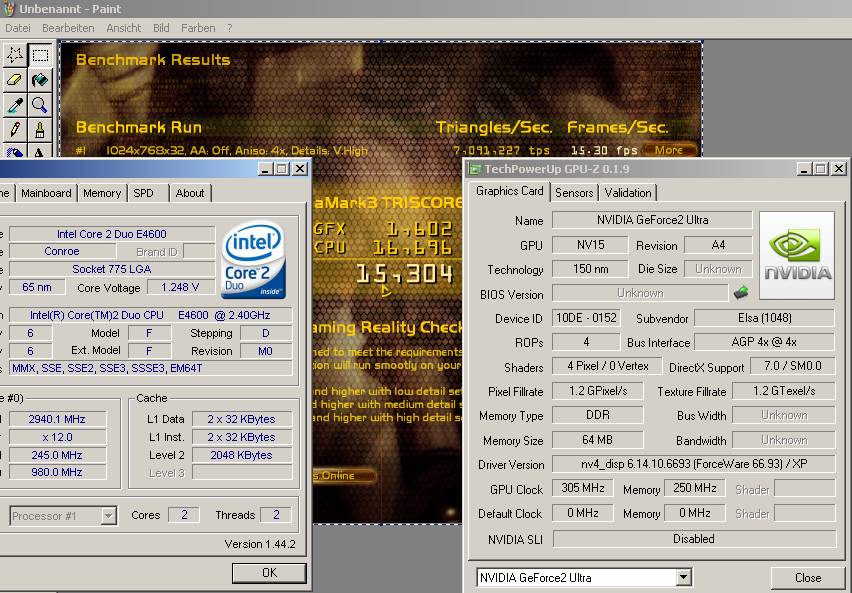Open the Bearbeiten menu
Screen dimensions: 852x593
click(x=68, y=28)
